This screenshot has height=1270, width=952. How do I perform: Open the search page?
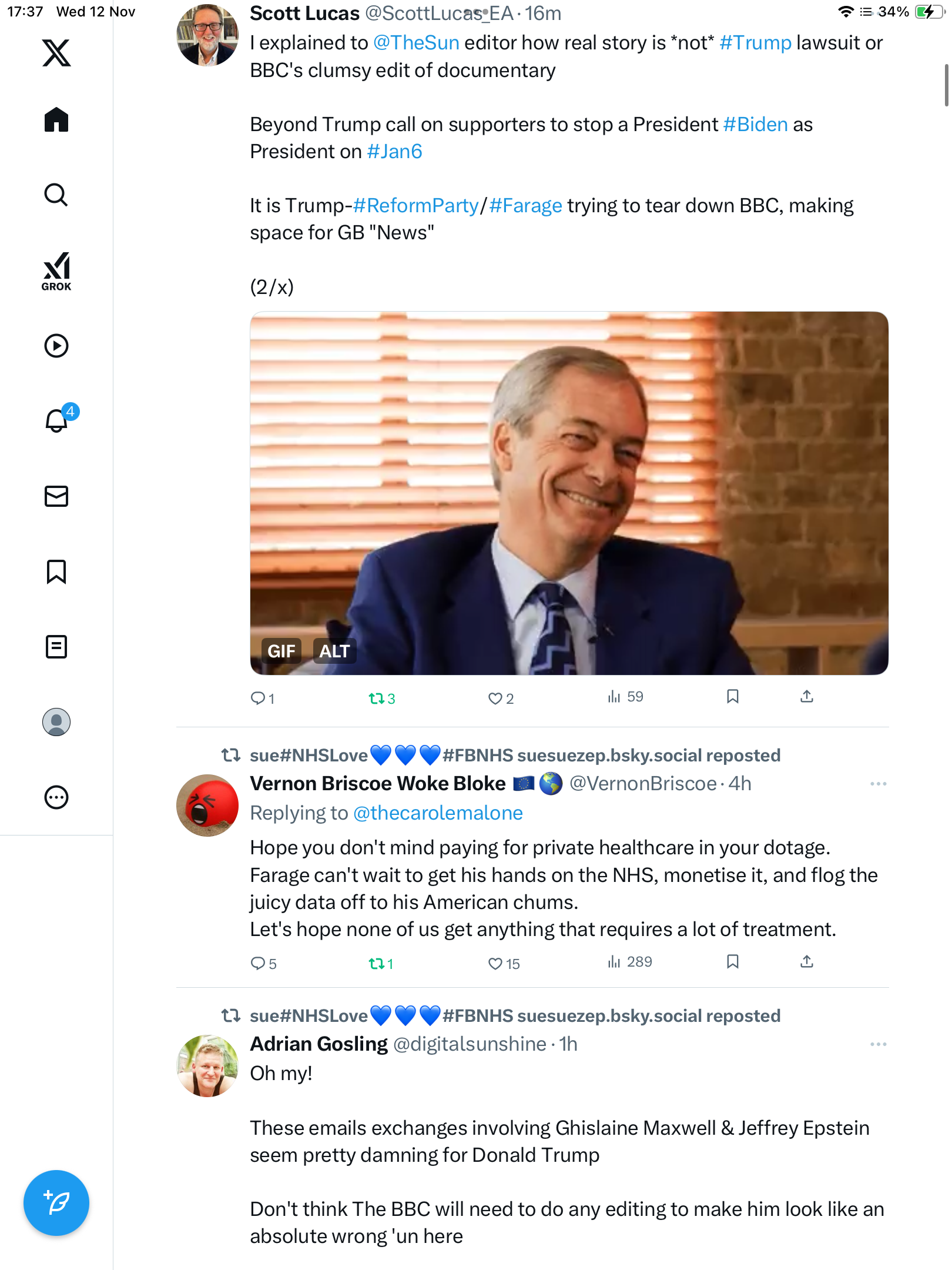(56, 195)
